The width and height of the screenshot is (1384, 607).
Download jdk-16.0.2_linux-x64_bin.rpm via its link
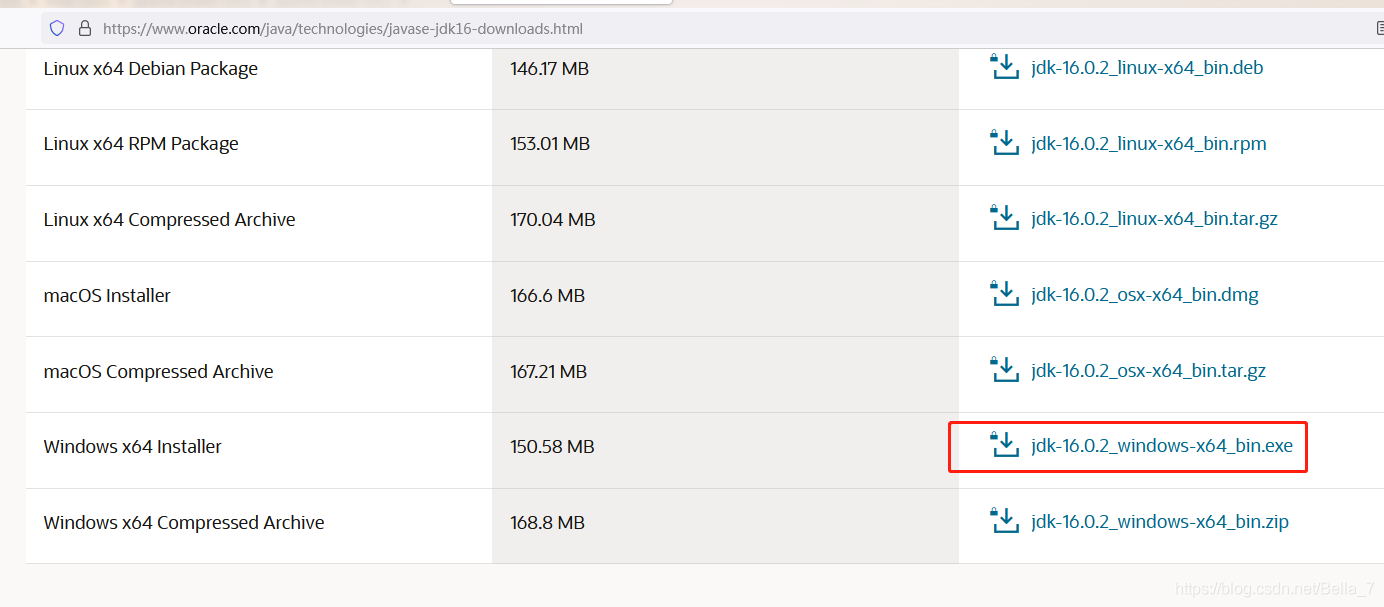click(1149, 144)
